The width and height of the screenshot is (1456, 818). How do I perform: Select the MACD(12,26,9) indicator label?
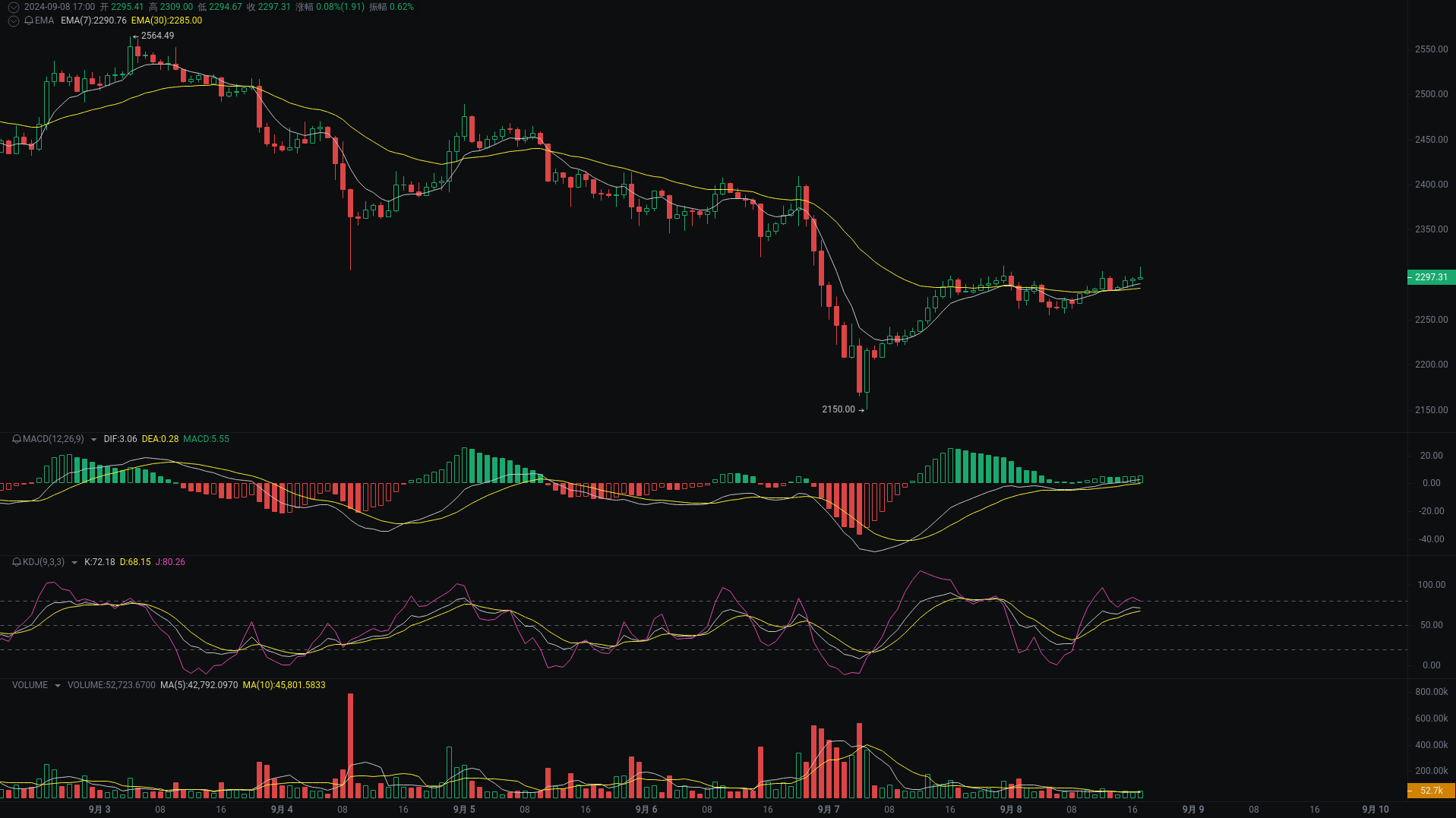tap(53, 439)
